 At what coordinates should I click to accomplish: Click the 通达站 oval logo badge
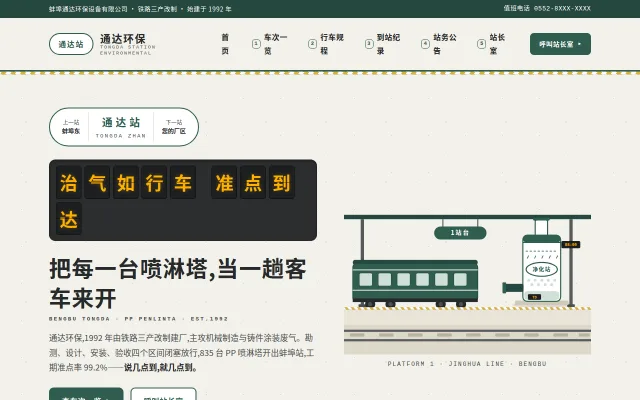(x=71, y=44)
